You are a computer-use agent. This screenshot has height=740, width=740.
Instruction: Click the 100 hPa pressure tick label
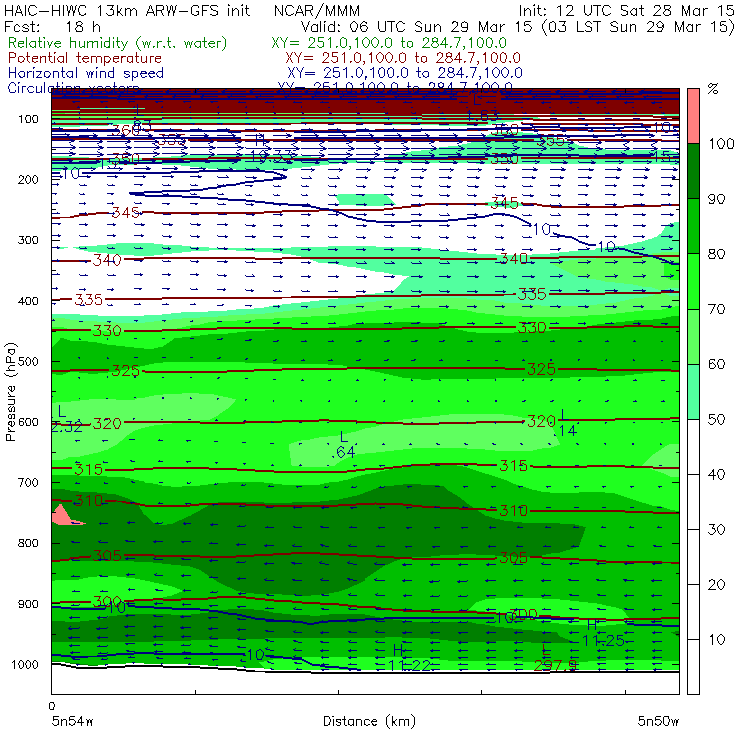[28, 119]
